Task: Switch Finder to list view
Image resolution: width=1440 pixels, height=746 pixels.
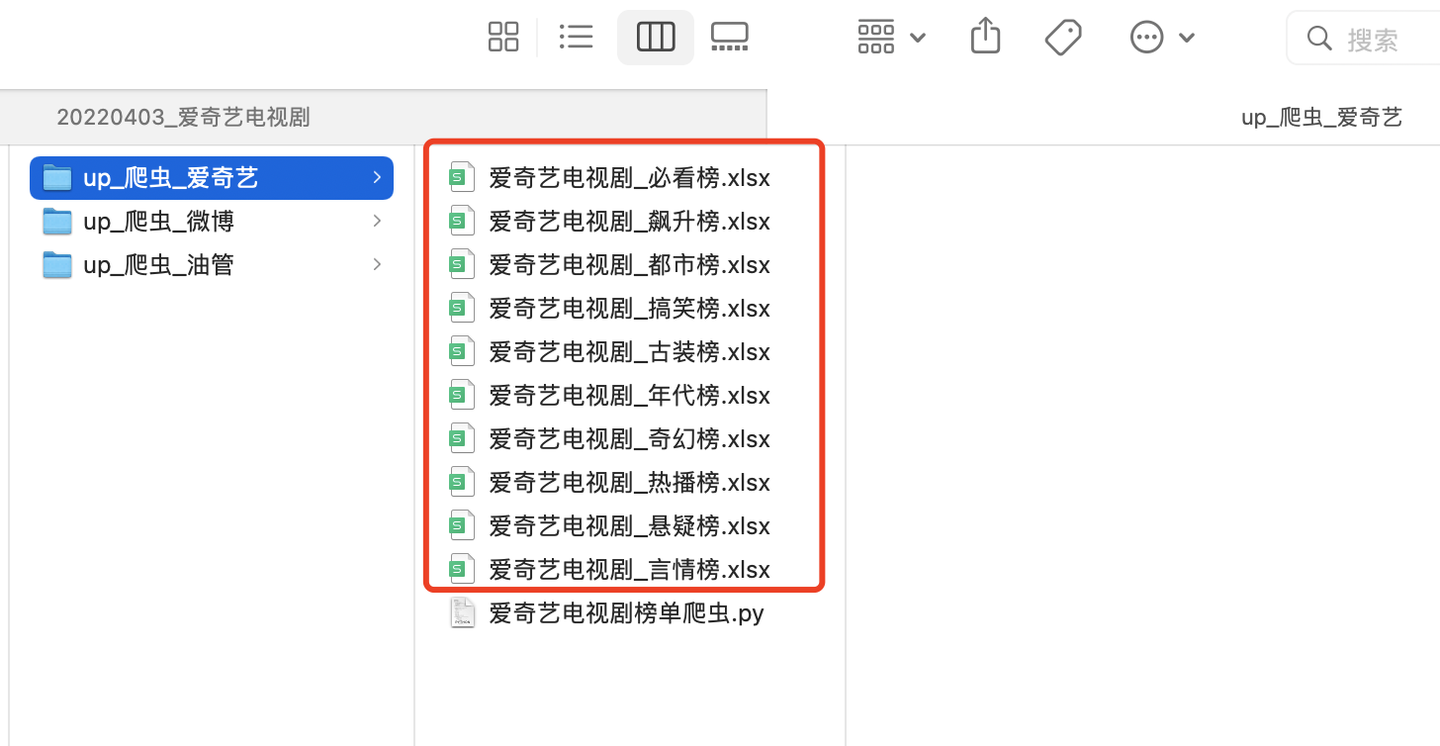Action: point(576,38)
